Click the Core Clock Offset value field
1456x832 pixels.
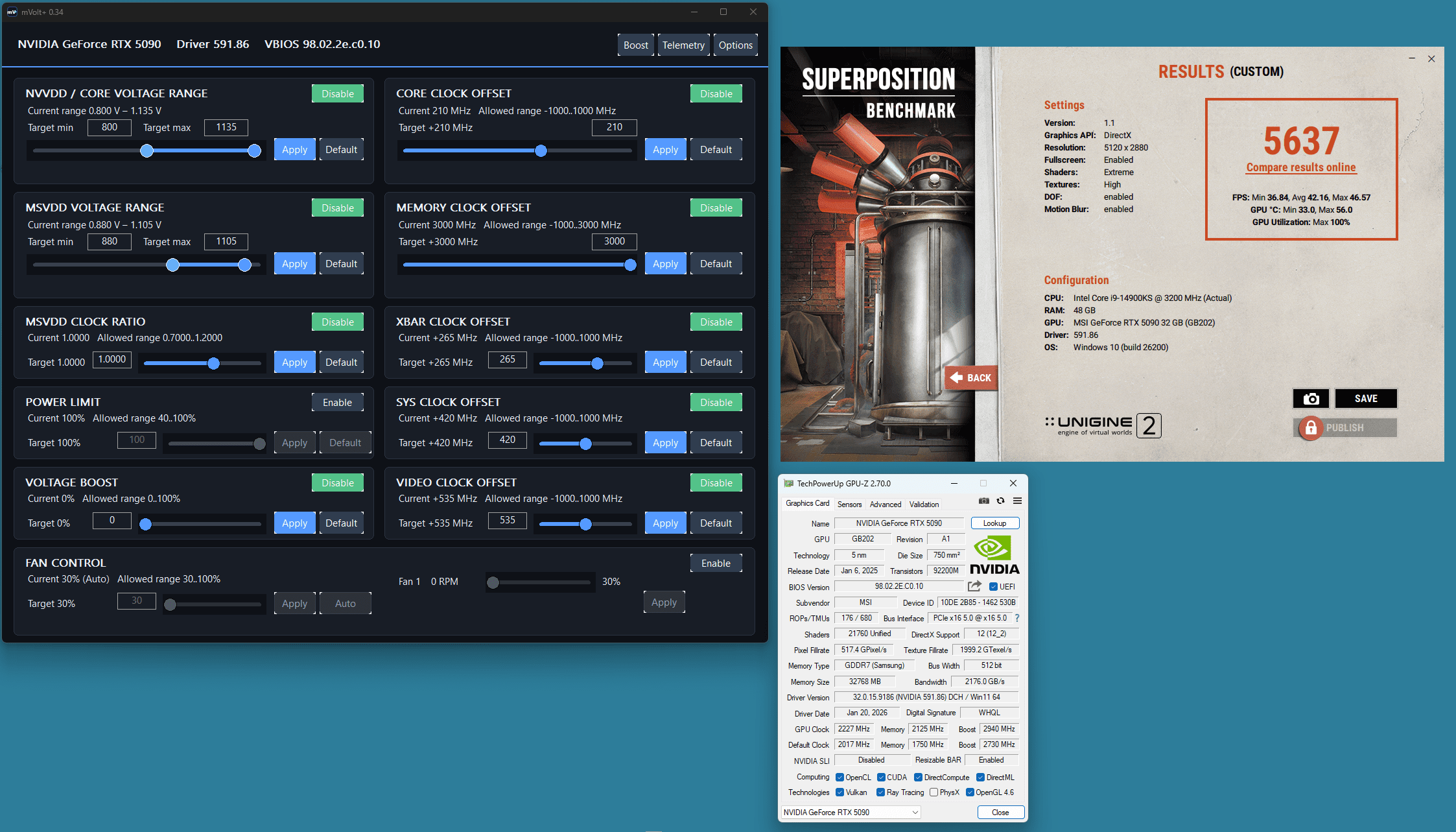(x=614, y=127)
